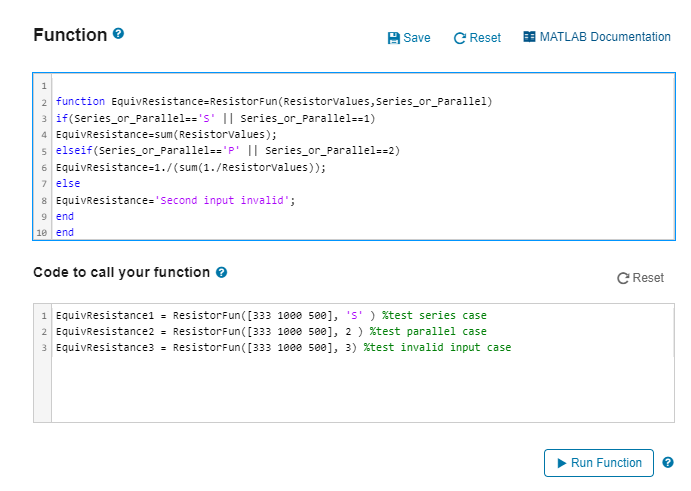Image resolution: width=691 pixels, height=491 pixels.
Task: Click the help icon beside Function heading
Action: point(118,33)
